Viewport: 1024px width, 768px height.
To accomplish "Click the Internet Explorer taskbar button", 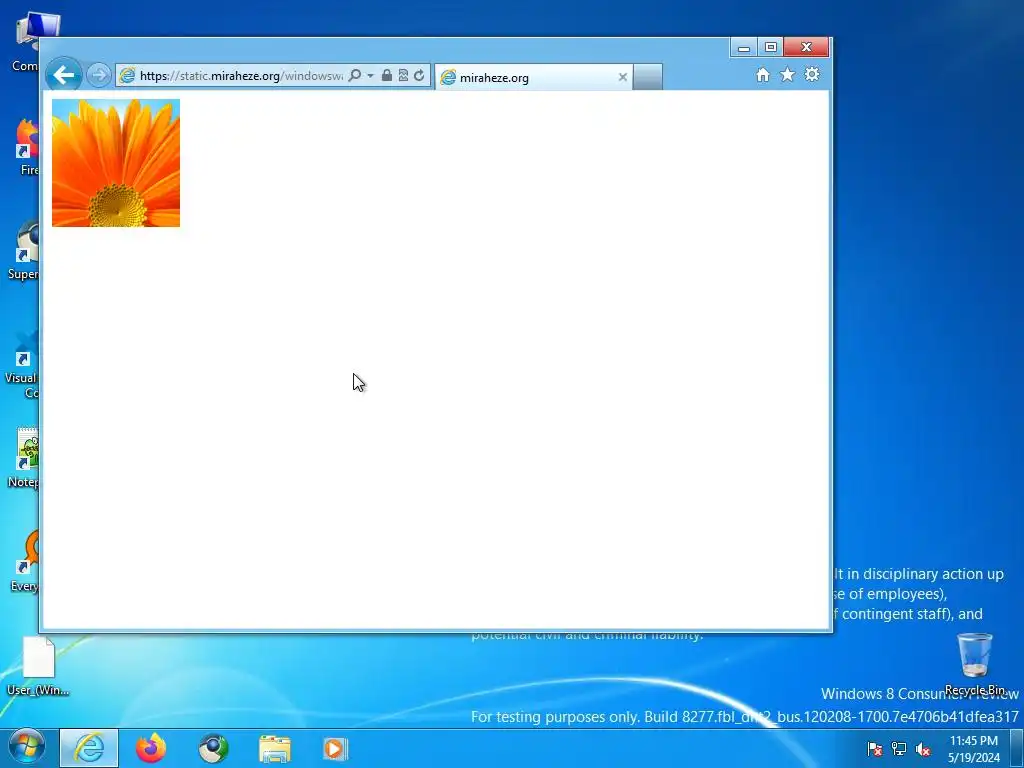I will pyautogui.click(x=89, y=748).
